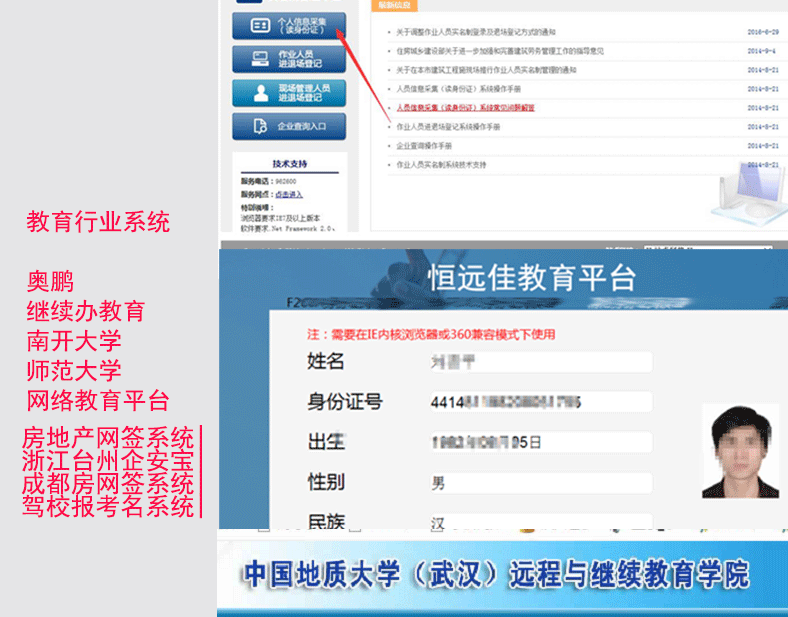
Task: Select the red text 师范大学
Action: (x=74, y=371)
